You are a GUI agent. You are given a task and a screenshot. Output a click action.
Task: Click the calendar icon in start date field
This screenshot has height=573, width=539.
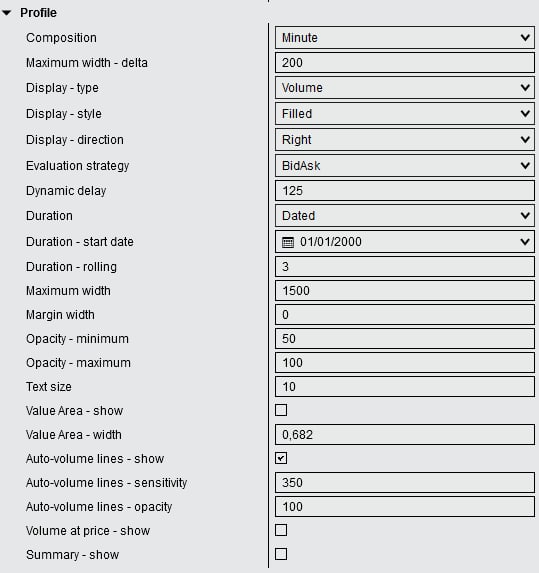(288, 242)
